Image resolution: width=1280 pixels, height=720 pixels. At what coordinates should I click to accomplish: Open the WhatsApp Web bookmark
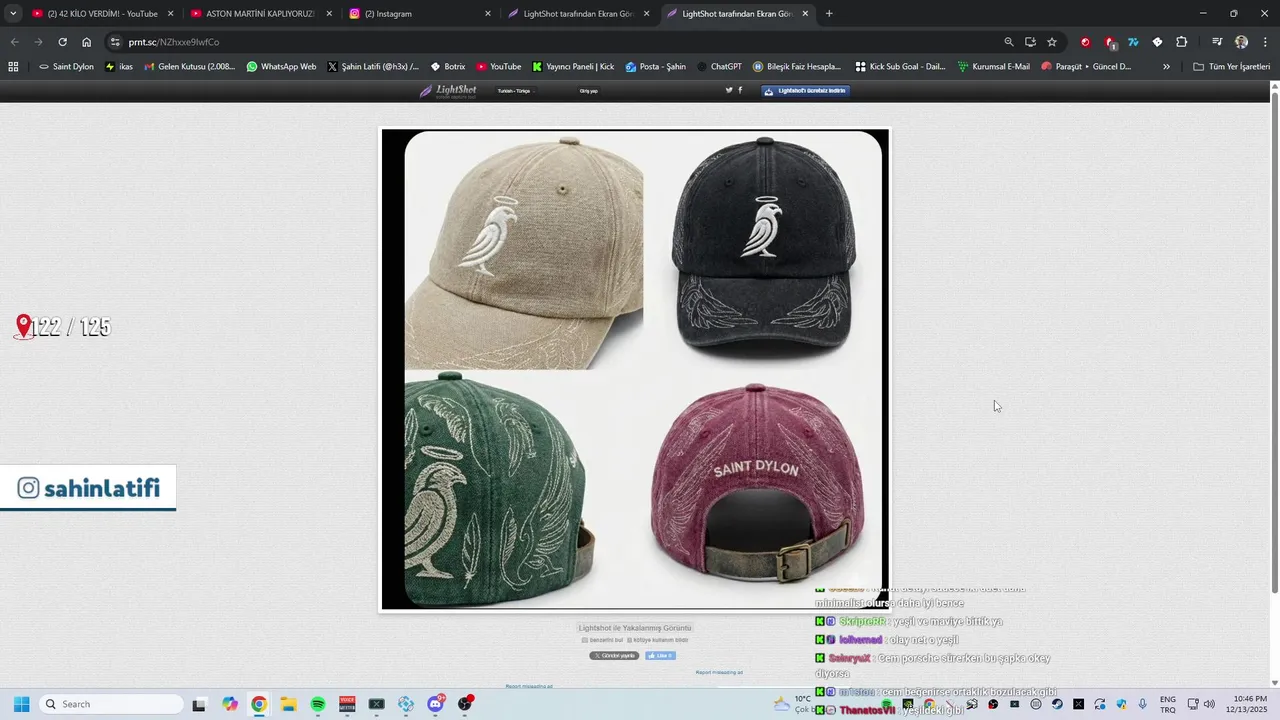[x=281, y=67]
